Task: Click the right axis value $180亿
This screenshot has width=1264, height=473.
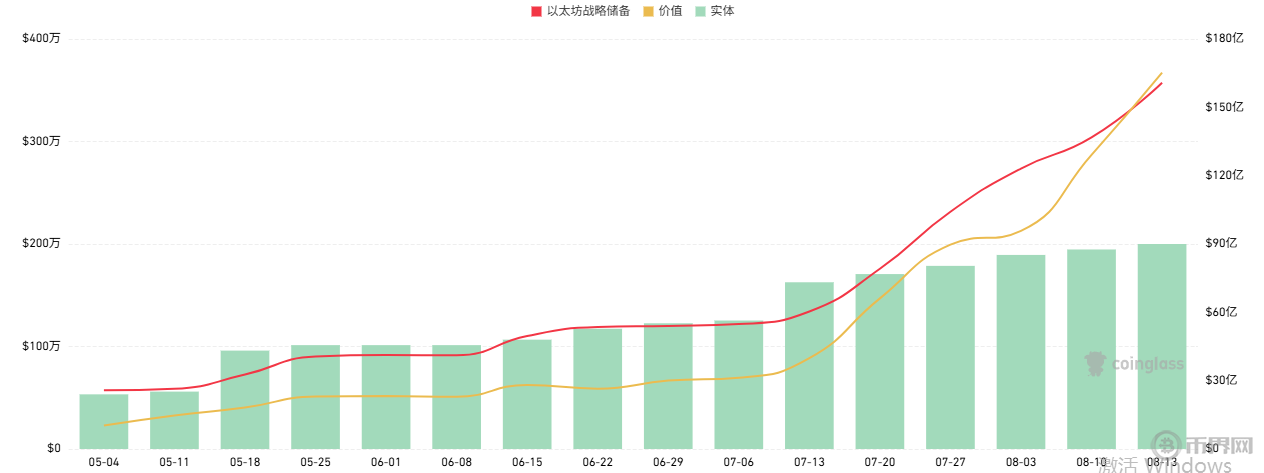Action: [x=1224, y=39]
